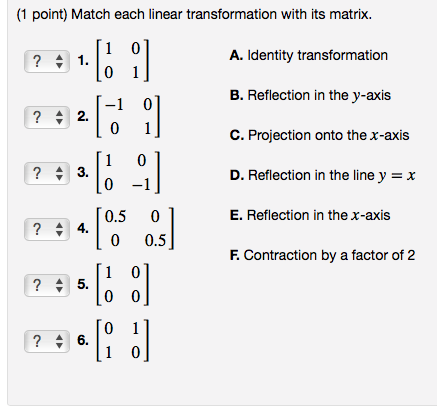The image size is (437, 417).
Task: Click the 0.5 diagonal matrix in item 4
Action: click(135, 229)
